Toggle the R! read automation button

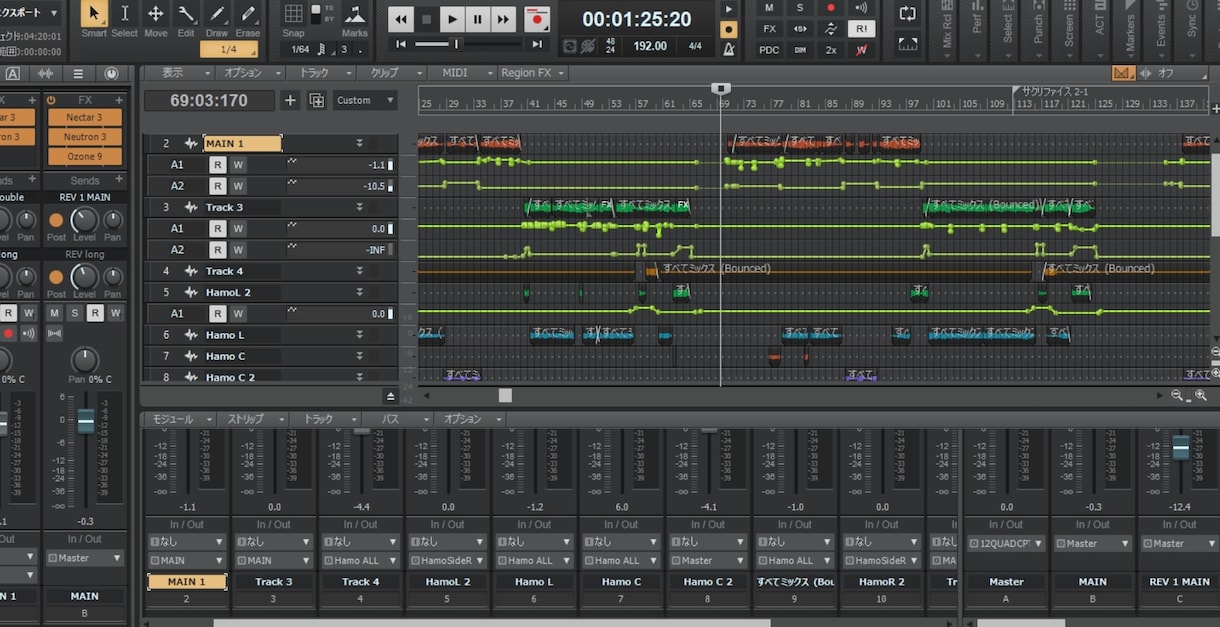(x=861, y=28)
